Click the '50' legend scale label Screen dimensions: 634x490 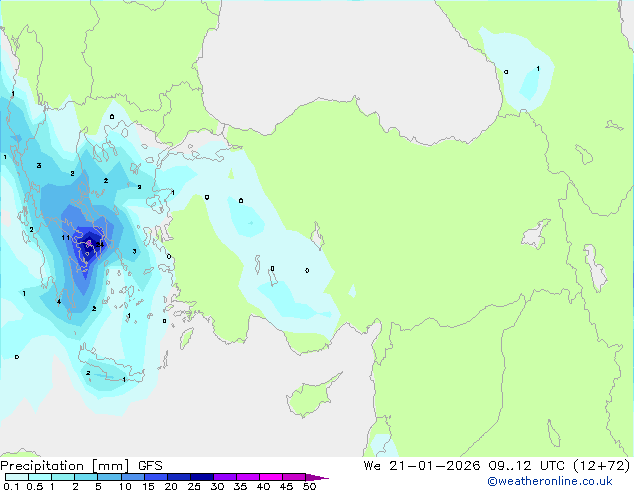[x=309, y=486]
